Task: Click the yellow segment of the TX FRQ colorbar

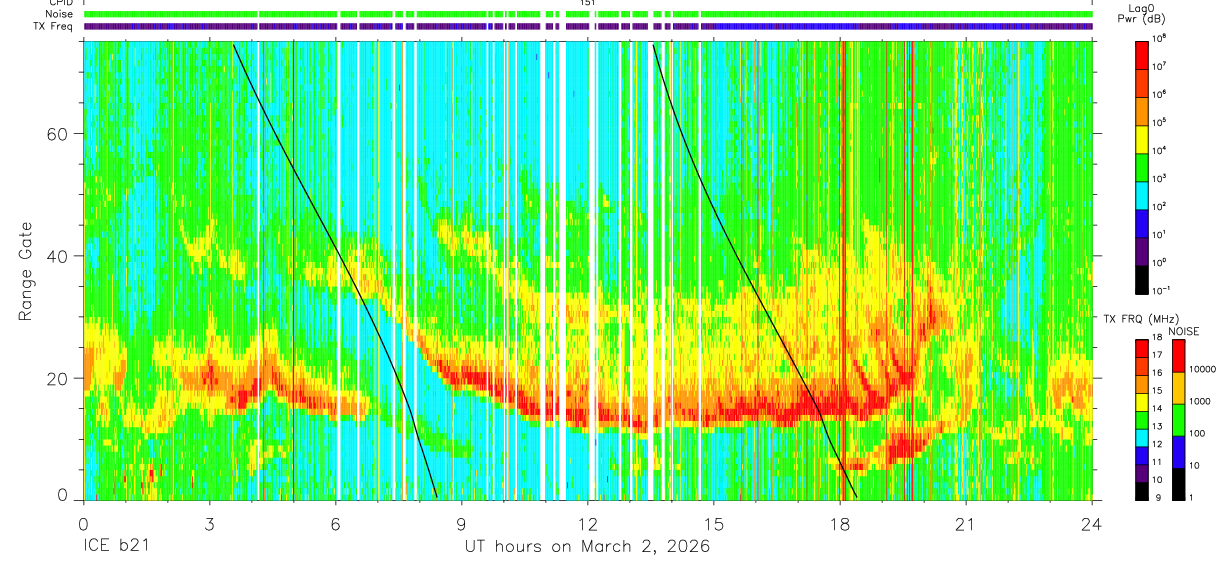Action: click(x=1142, y=402)
